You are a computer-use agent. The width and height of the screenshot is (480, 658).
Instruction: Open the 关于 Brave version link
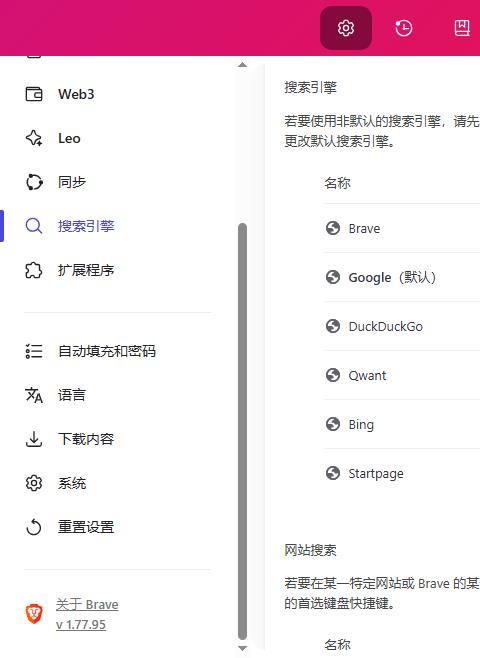(x=87, y=614)
